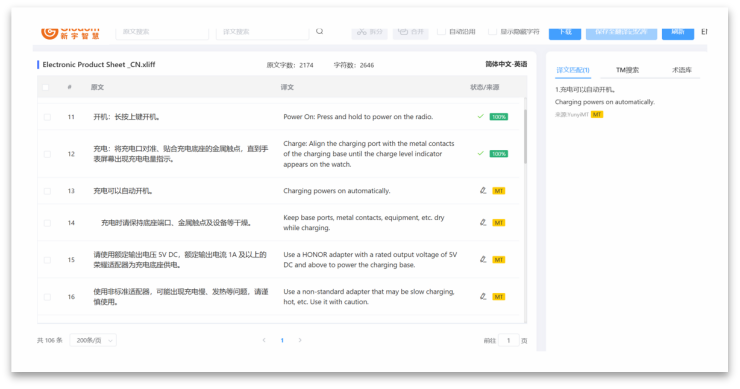Click the pencil edit icon in row 13
The image size is (740, 389).
point(483,191)
